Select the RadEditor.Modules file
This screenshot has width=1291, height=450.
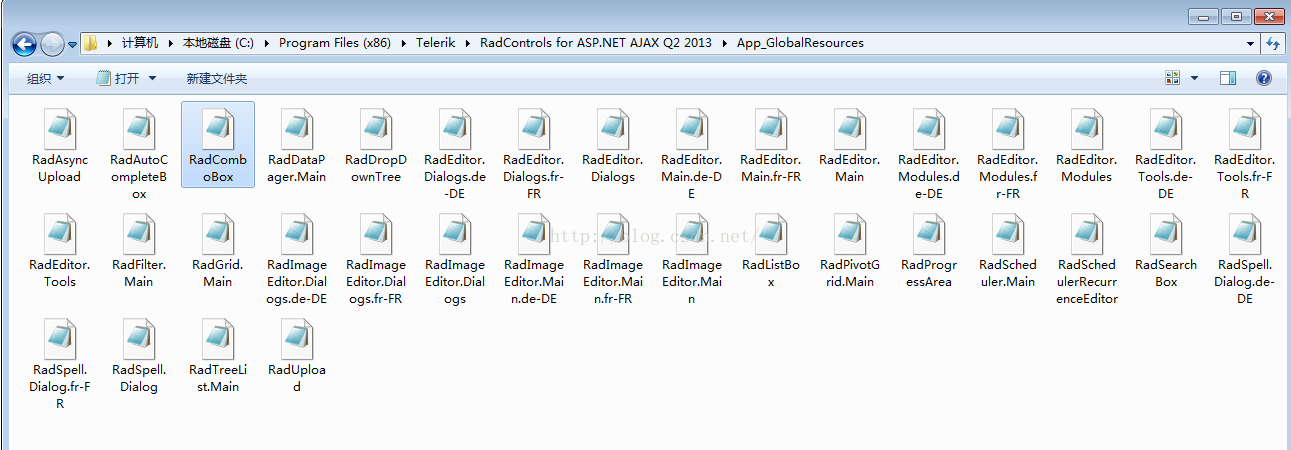click(1087, 145)
